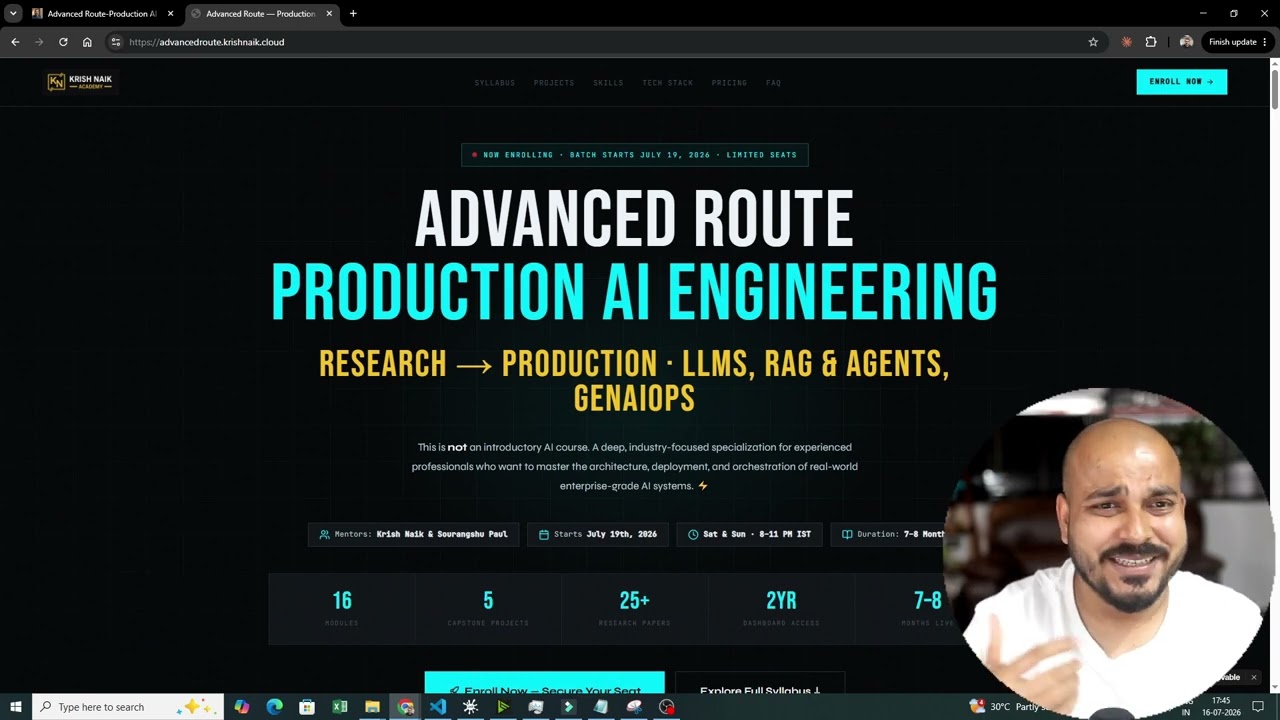Open the Chrome profile avatar
Viewport: 1280px width, 720px height.
1186,42
